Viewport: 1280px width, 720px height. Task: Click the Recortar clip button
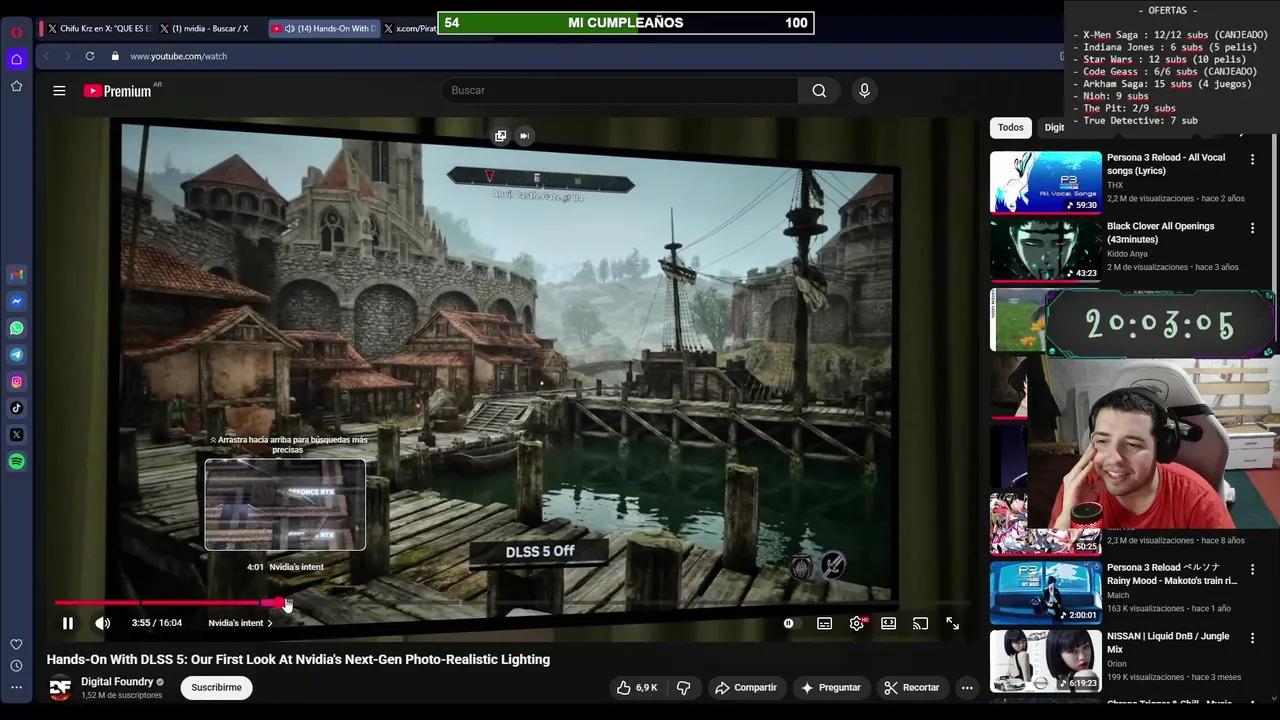[x=911, y=687]
